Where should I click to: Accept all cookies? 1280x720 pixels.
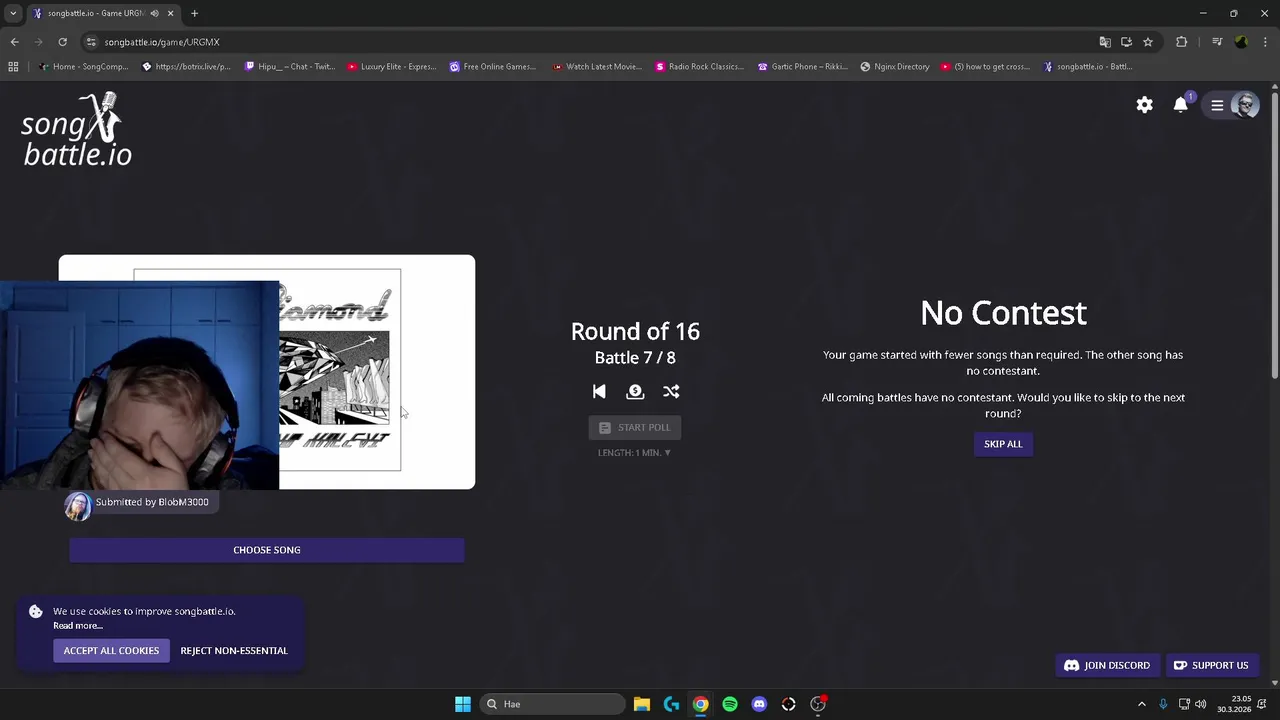pos(111,651)
